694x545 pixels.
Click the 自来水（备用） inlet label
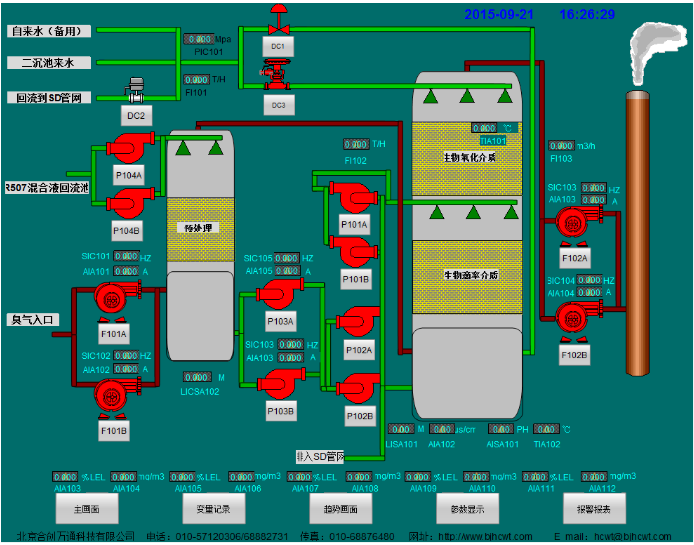point(49,31)
